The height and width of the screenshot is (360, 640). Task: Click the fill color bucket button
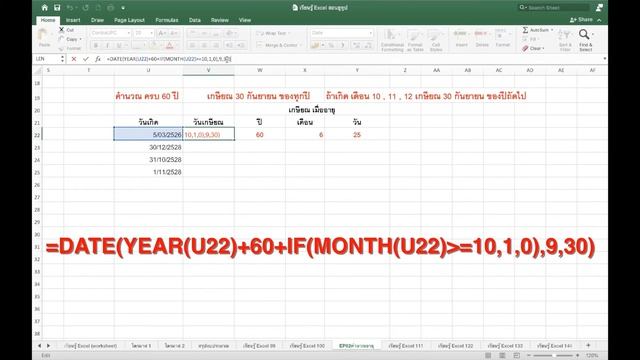(x=153, y=45)
